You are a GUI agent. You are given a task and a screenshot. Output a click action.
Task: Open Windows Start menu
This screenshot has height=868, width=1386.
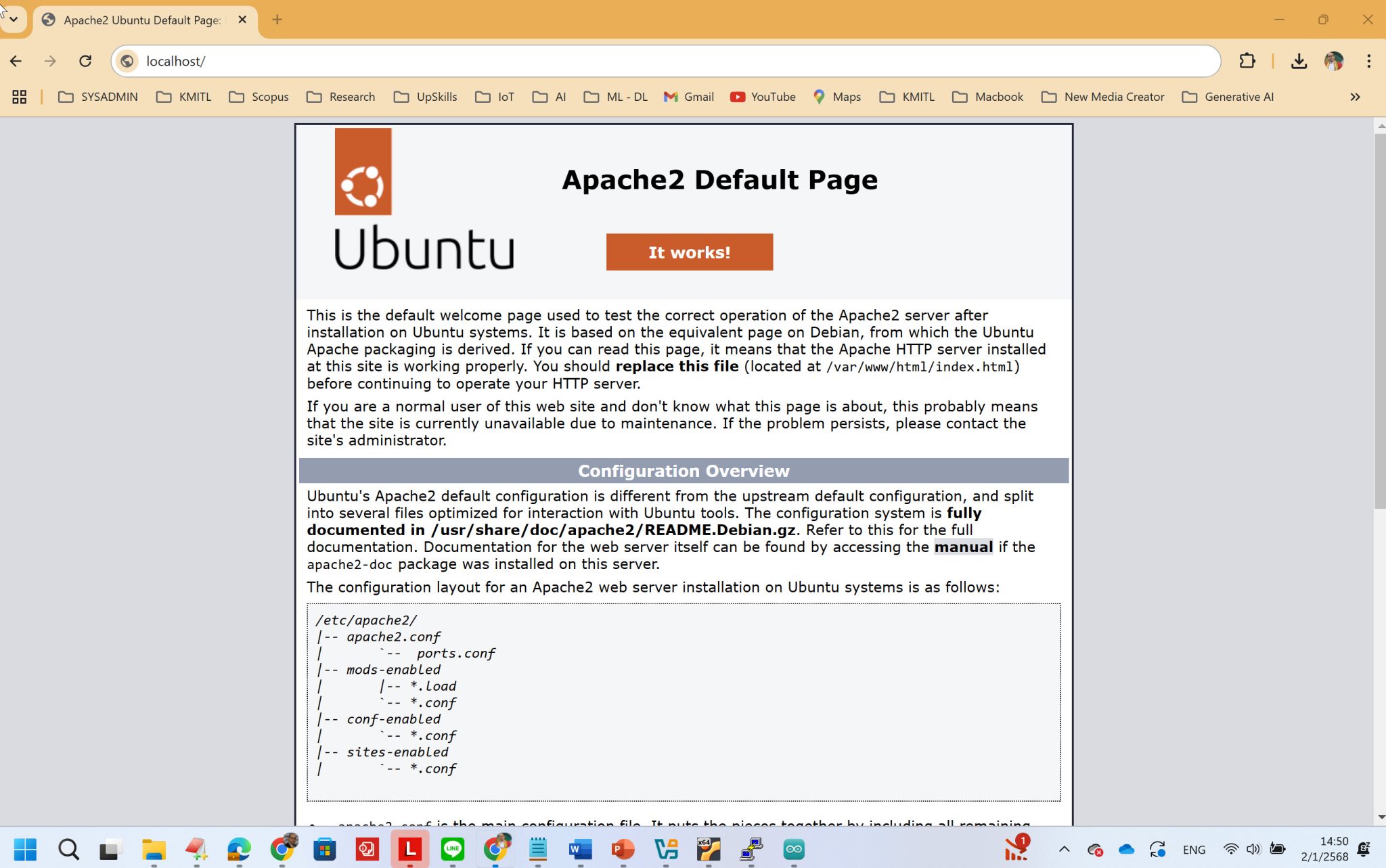point(26,849)
